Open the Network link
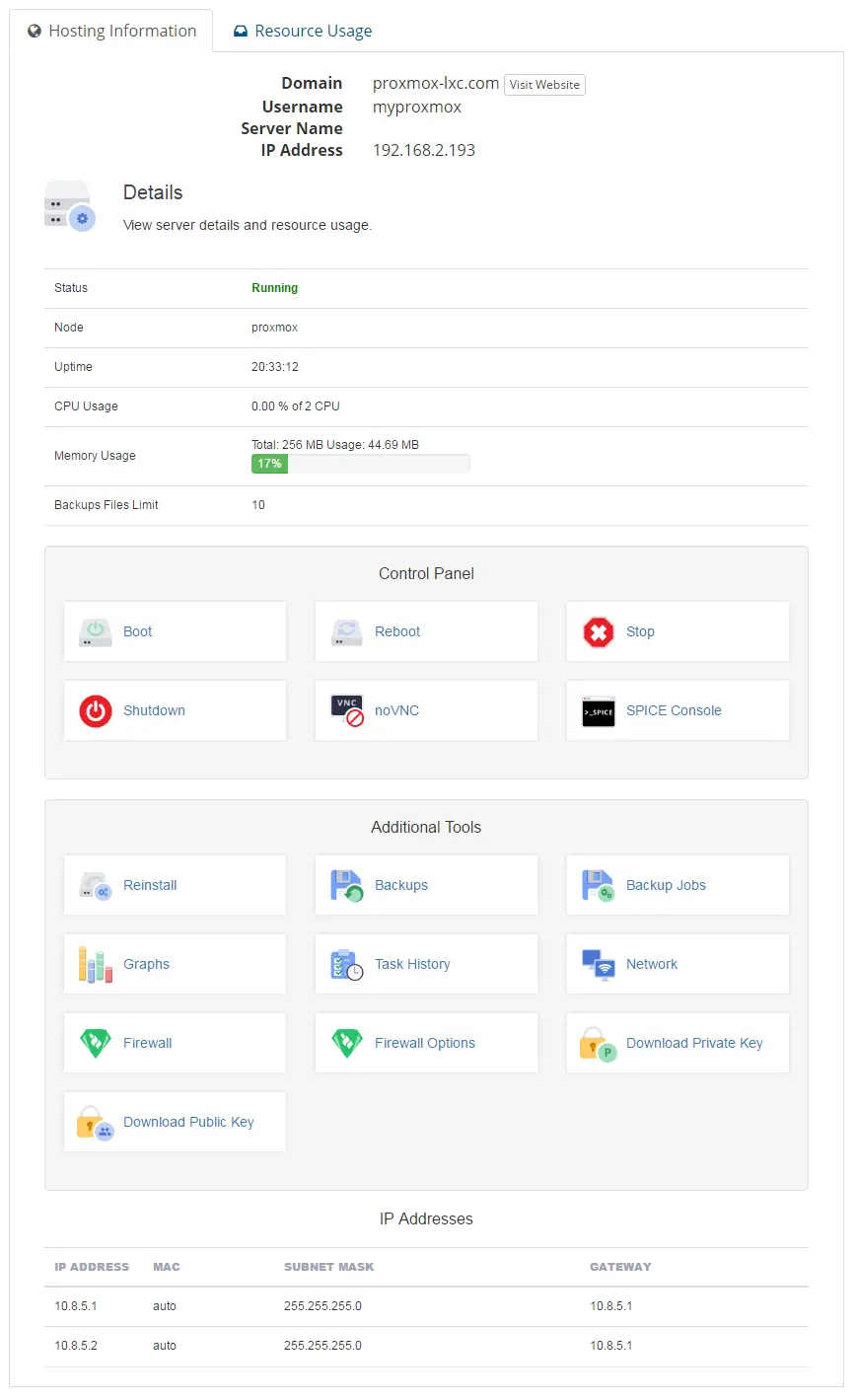Viewport: 857px width, 1400px height. tap(652, 964)
